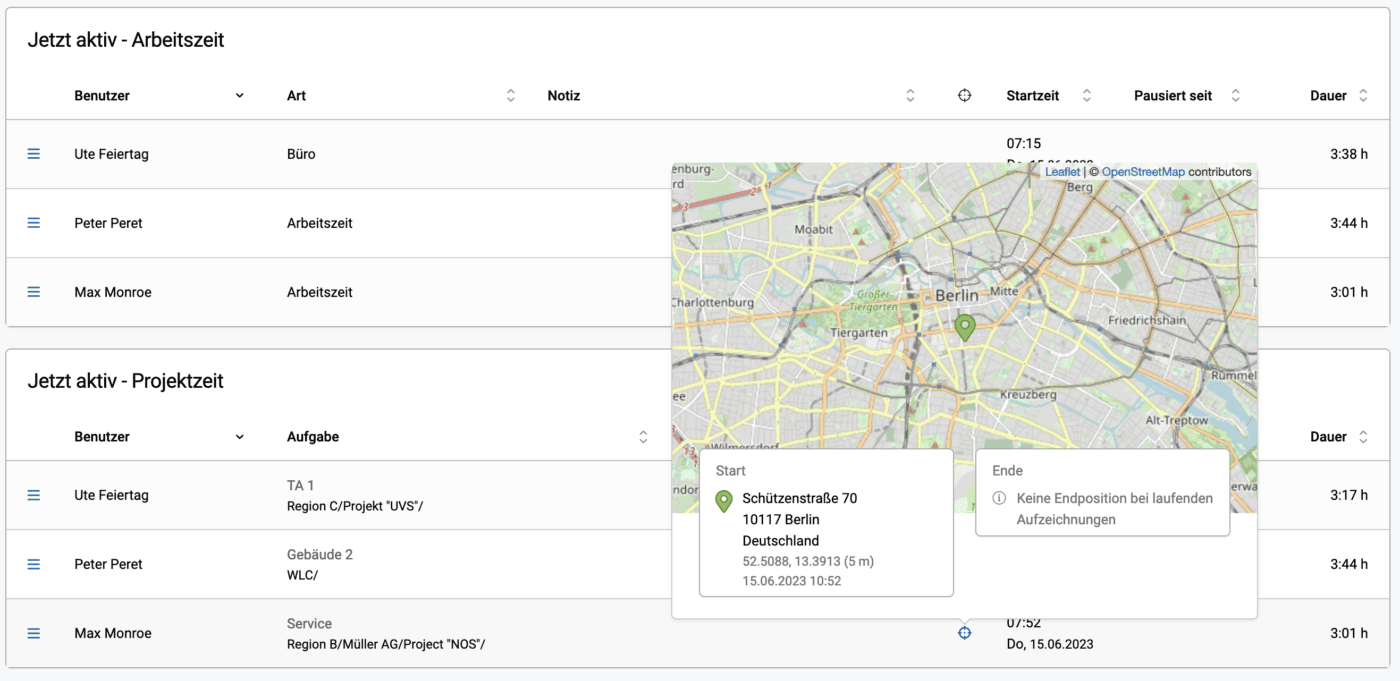The height and width of the screenshot is (681, 1400).
Task: Sort by Startzeit column
Action: click(1087, 96)
